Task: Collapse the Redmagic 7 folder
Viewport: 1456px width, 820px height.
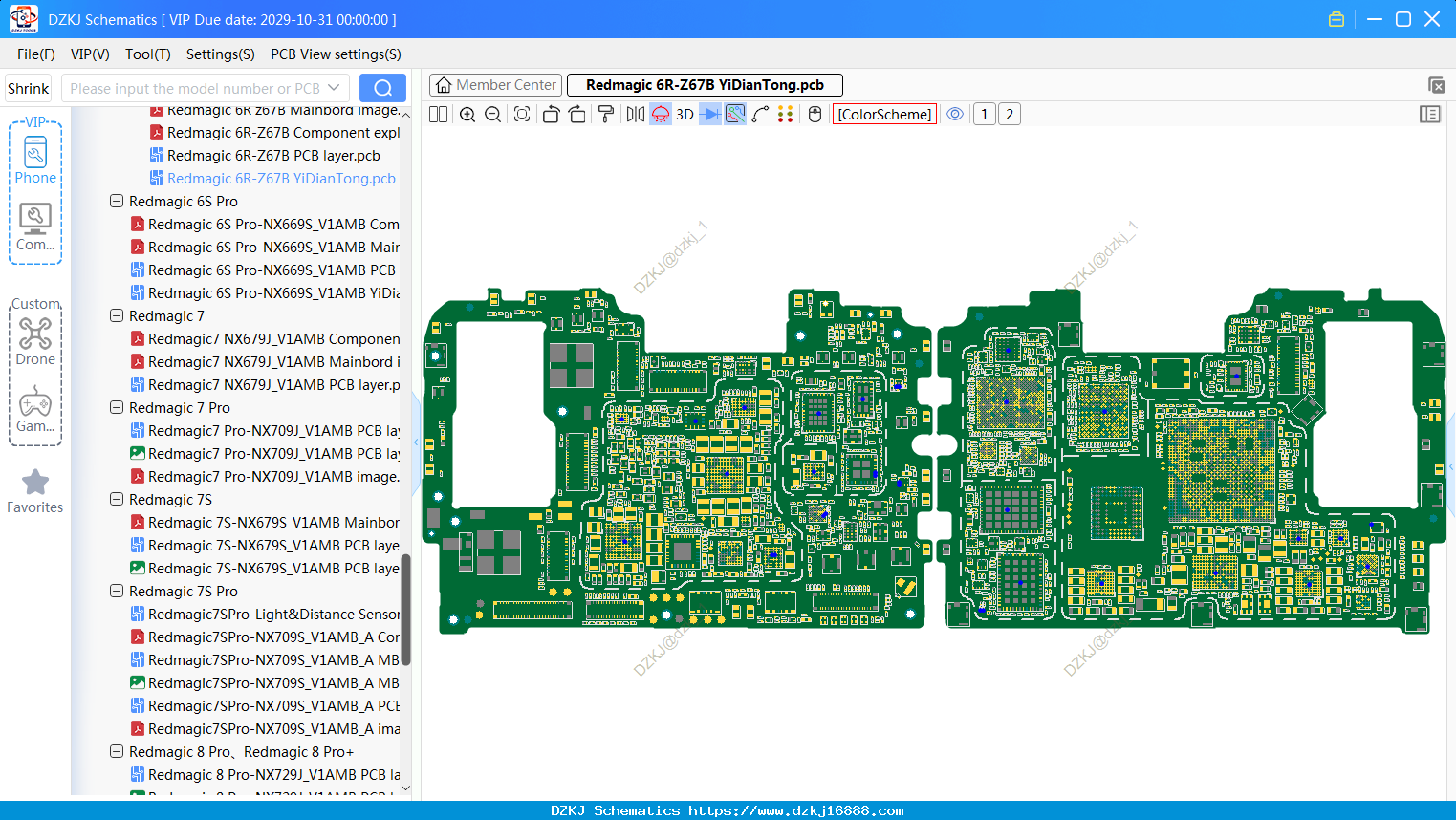Action: tap(117, 316)
